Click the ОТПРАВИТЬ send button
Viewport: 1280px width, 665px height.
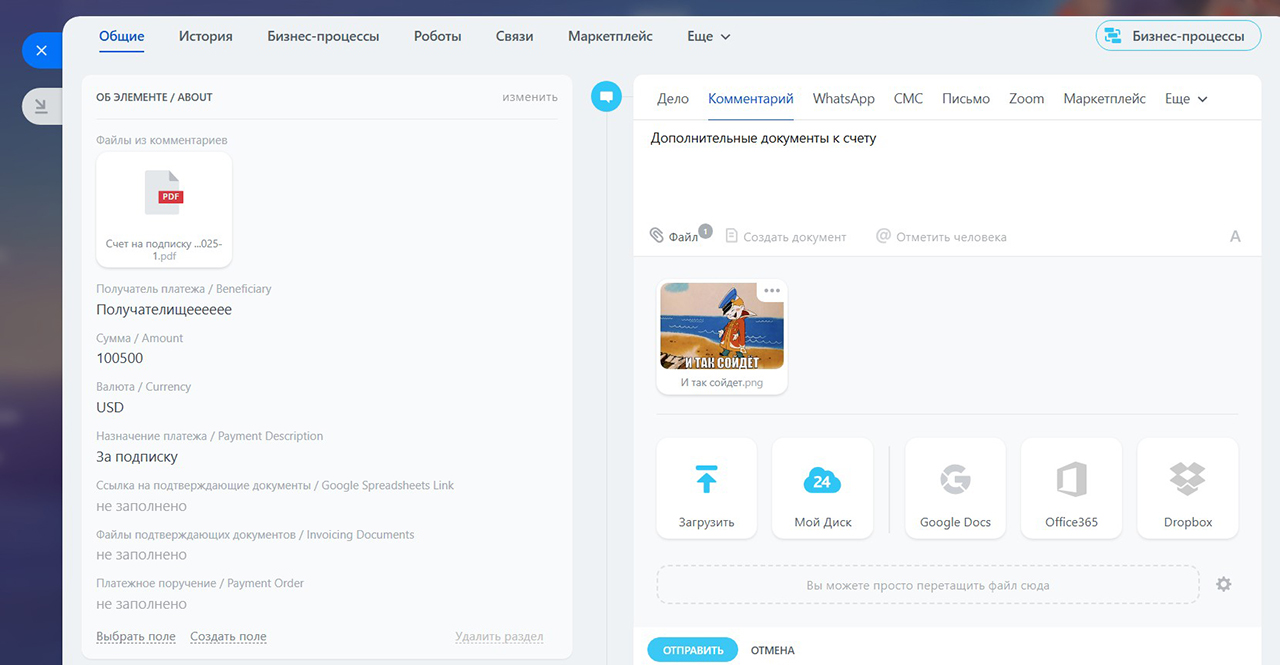[692, 650]
